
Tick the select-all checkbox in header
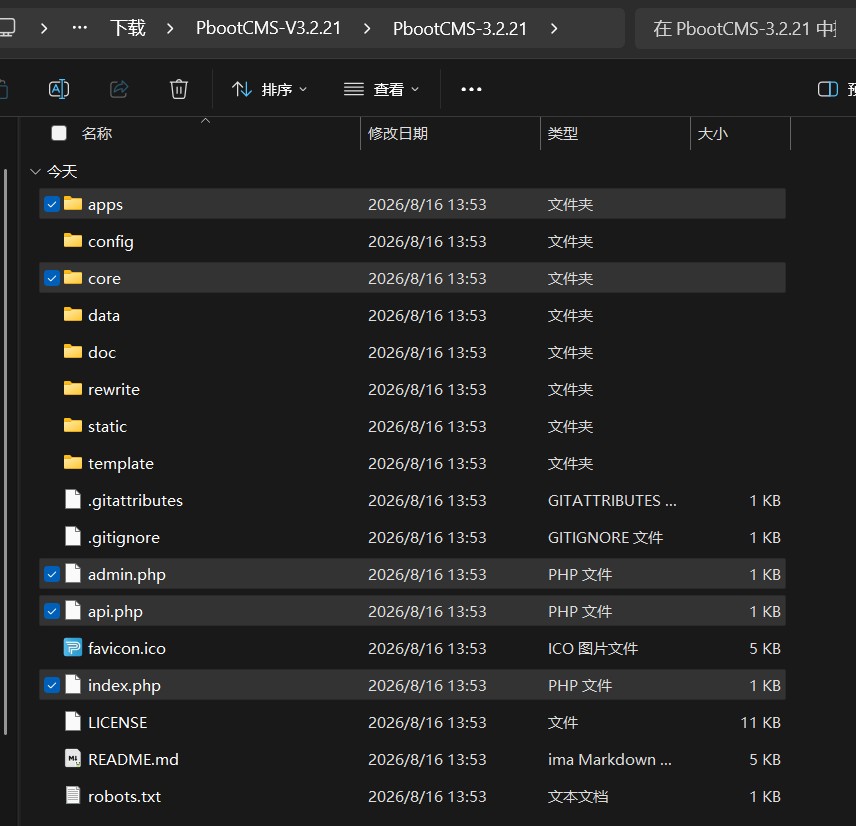[59, 133]
